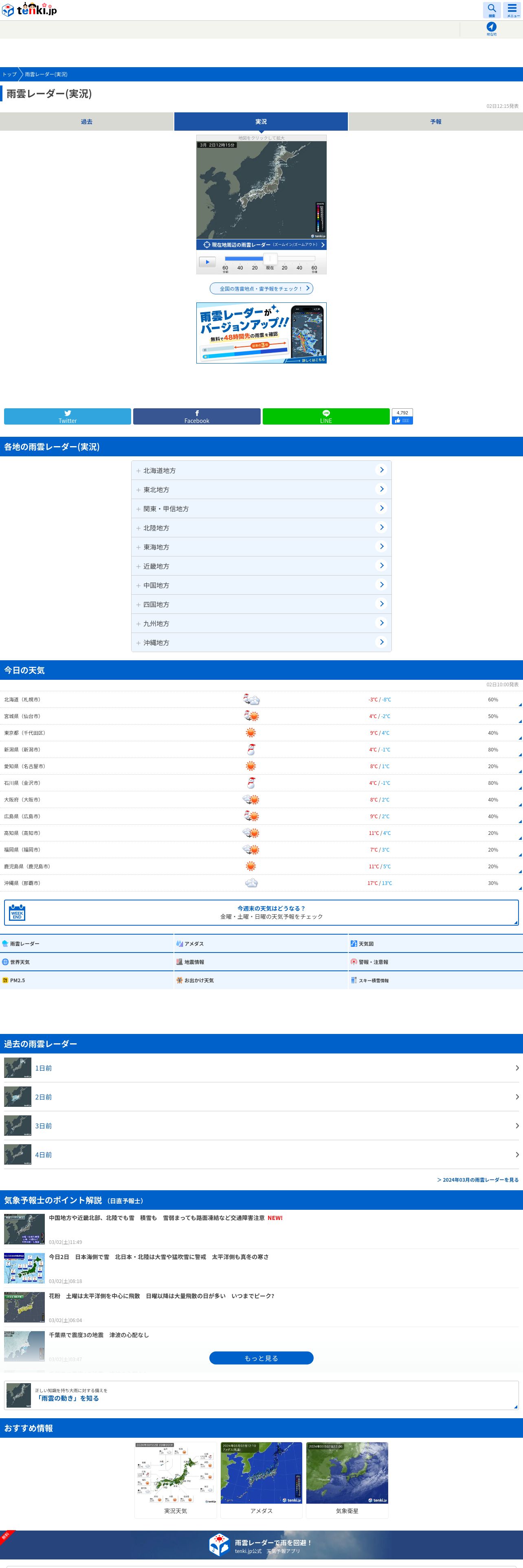Open 世界天気 quick link

point(86,962)
